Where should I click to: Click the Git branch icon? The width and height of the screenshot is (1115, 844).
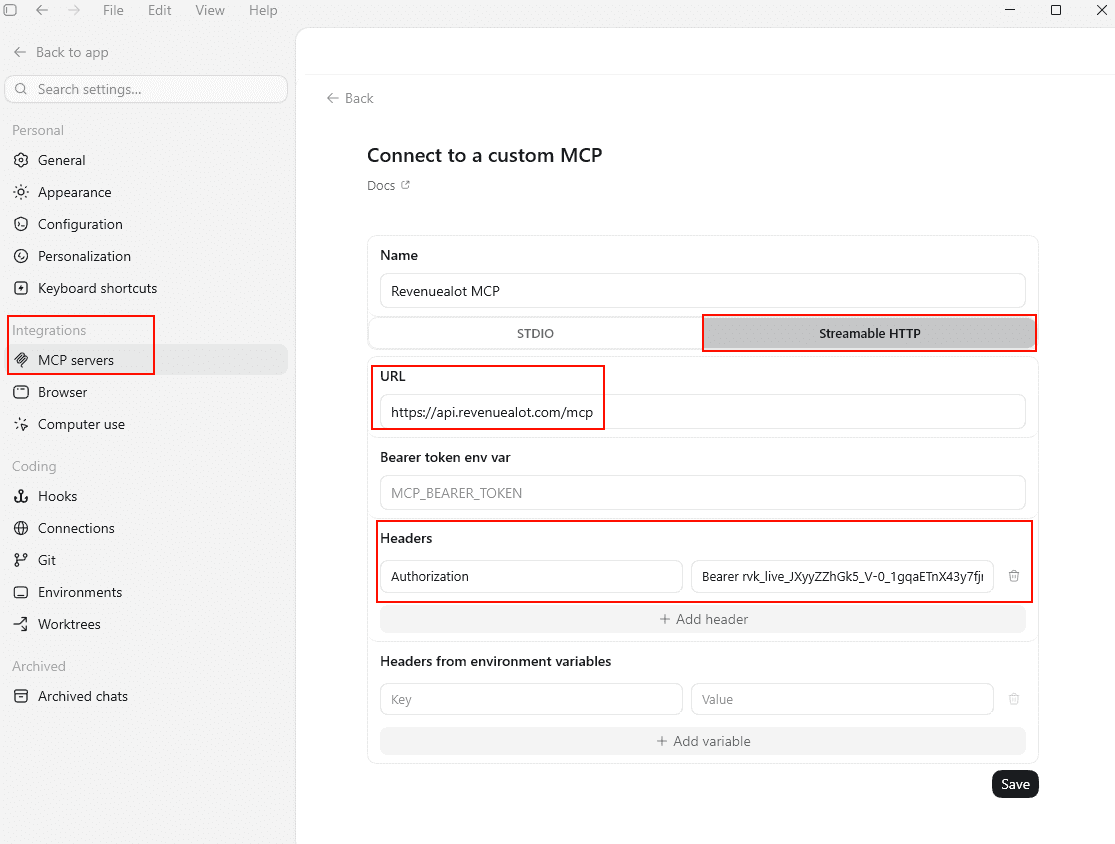pos(21,560)
